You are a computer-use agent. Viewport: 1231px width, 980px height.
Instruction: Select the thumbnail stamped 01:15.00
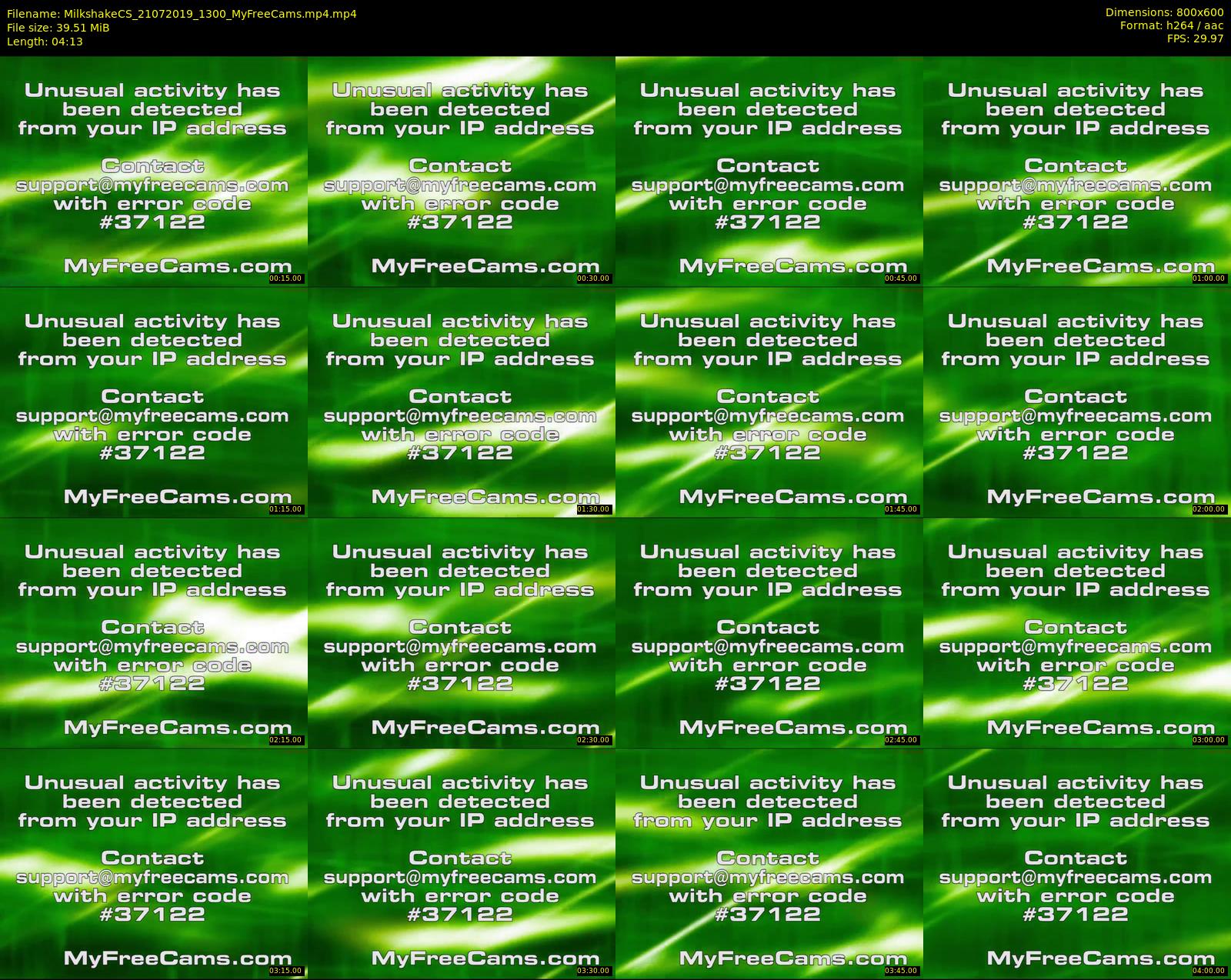[154, 402]
